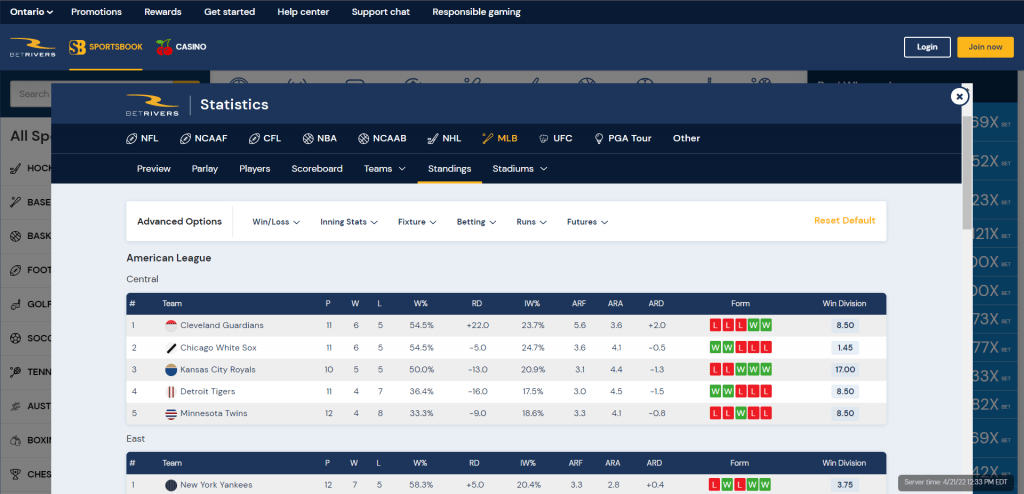Select Detroit Tigers 8.50 division odds
This screenshot has width=1024, height=494.
pos(844,391)
